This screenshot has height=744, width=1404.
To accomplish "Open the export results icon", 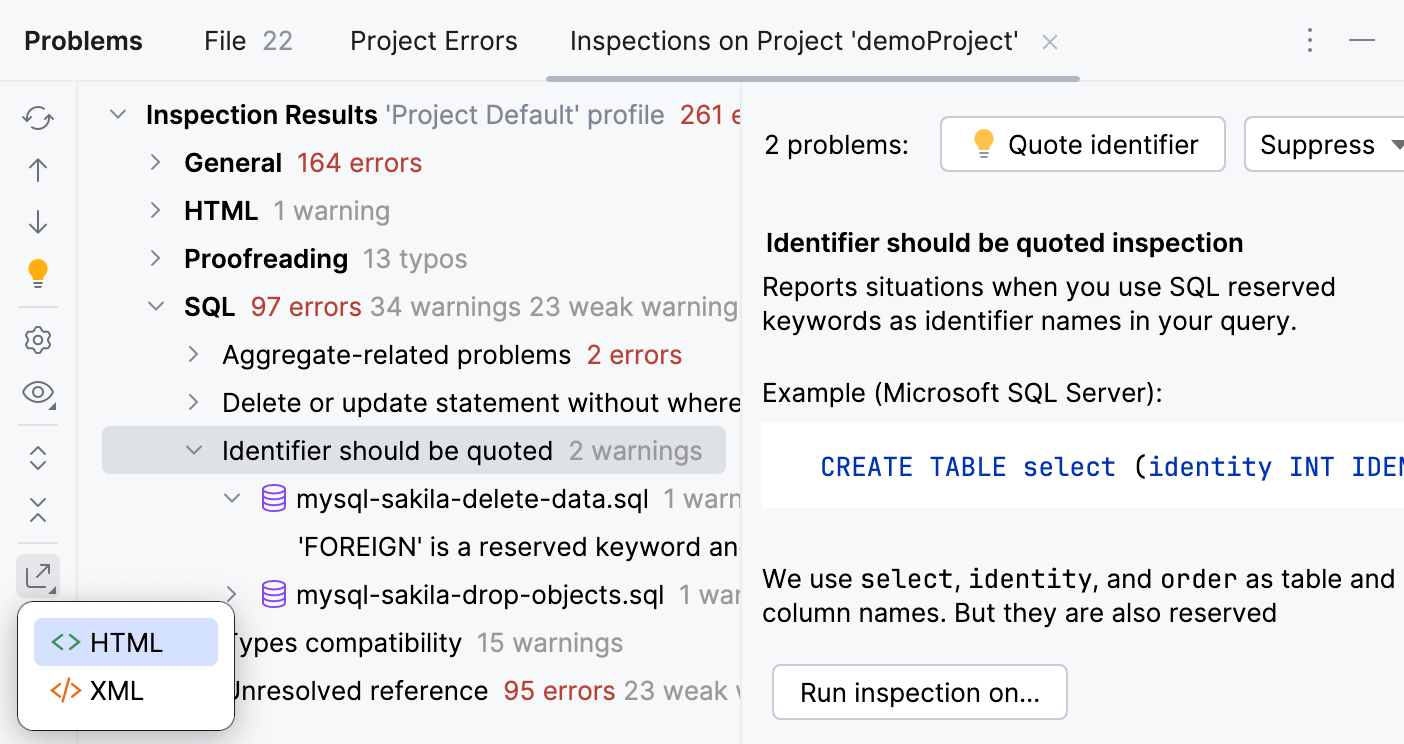I will coord(37,576).
